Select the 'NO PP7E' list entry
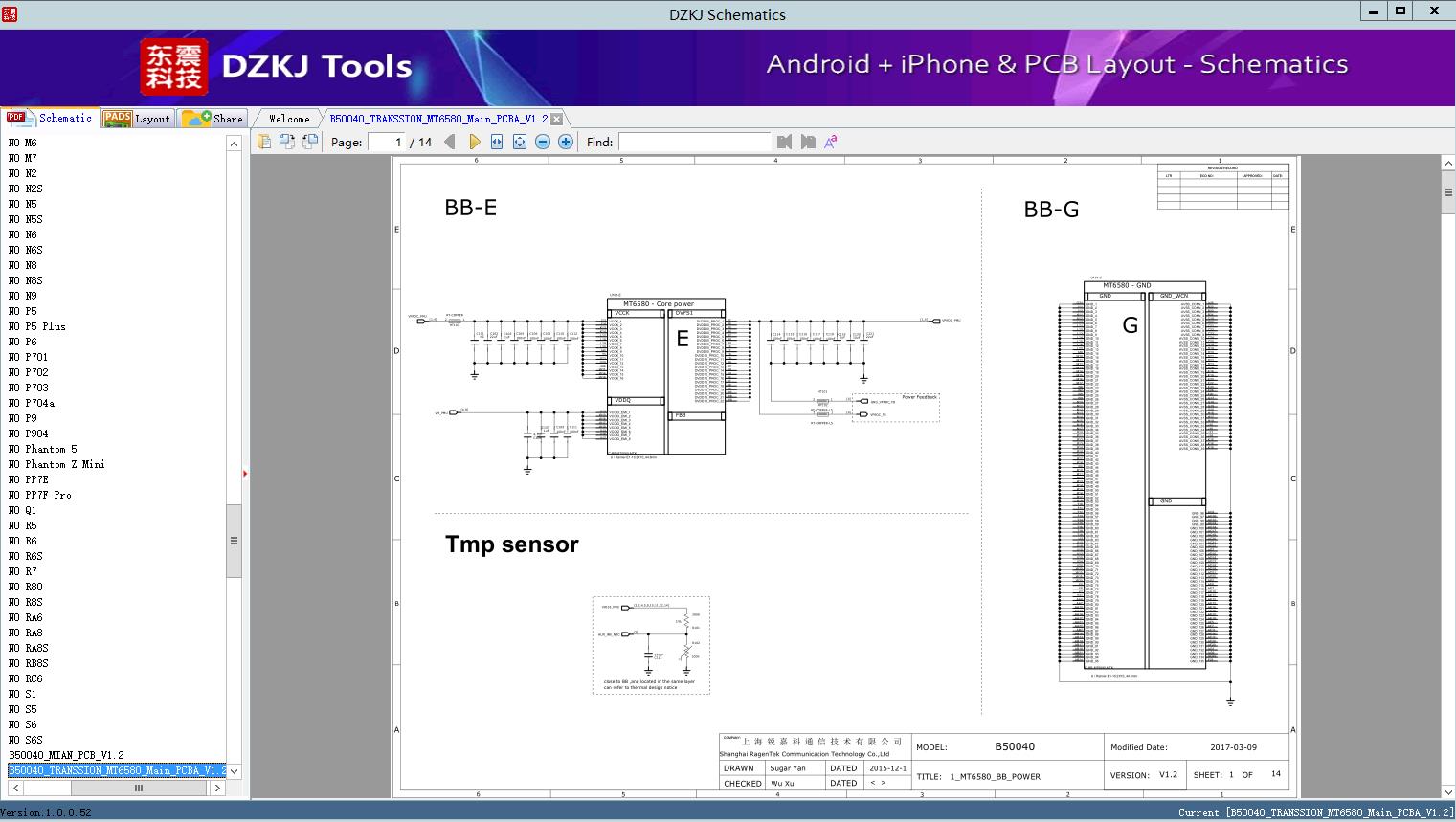This screenshot has width=1456, height=822. click(29, 479)
